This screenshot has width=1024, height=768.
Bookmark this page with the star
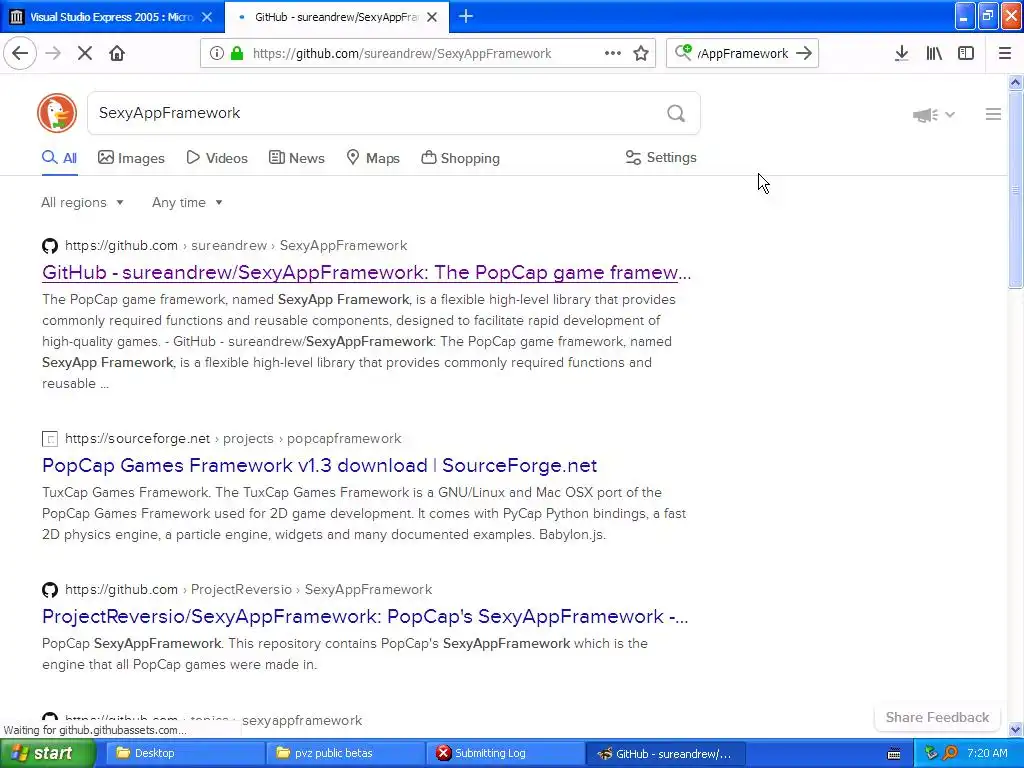[641, 54]
